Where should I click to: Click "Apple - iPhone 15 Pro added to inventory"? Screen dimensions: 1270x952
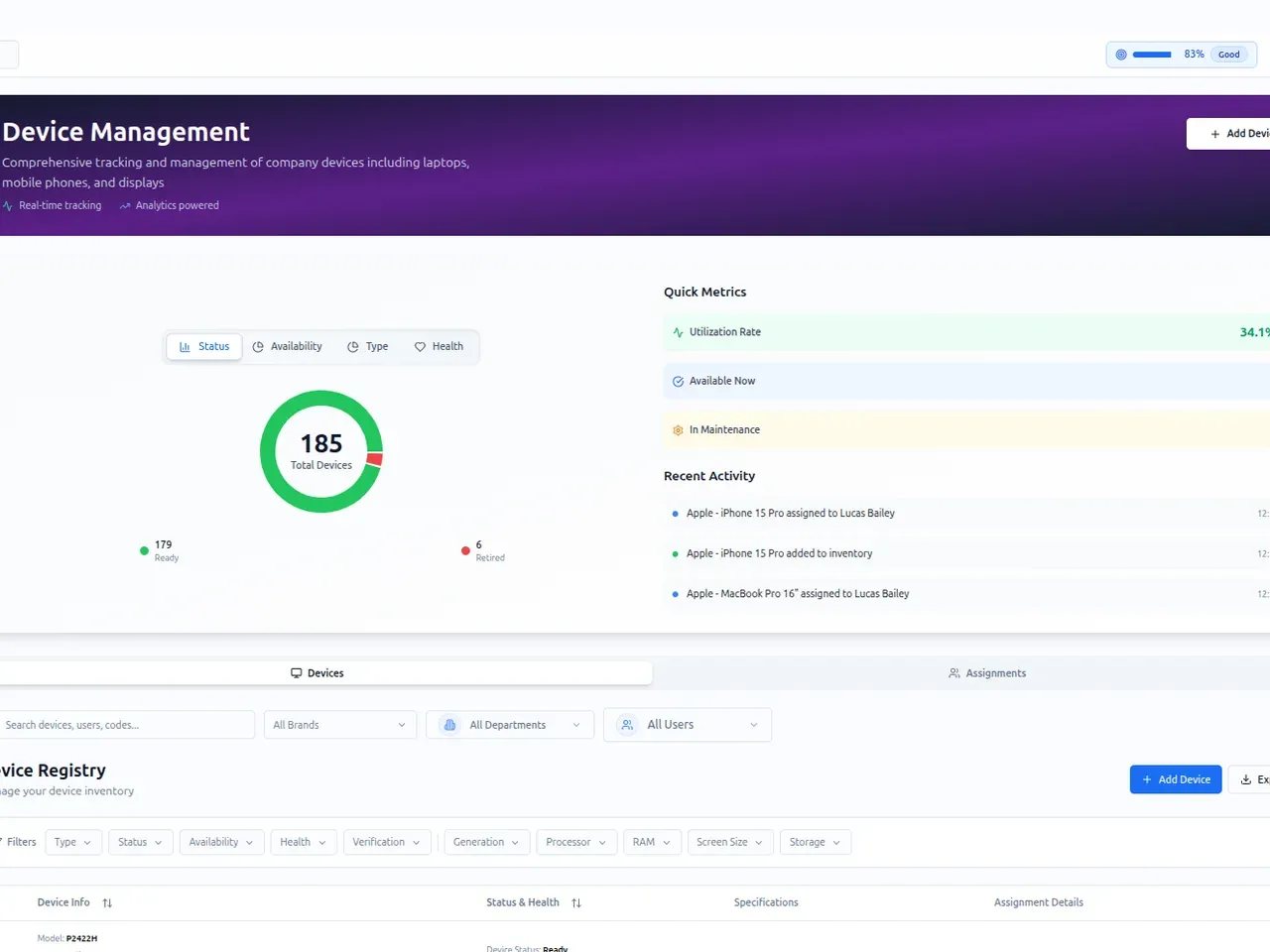point(780,554)
